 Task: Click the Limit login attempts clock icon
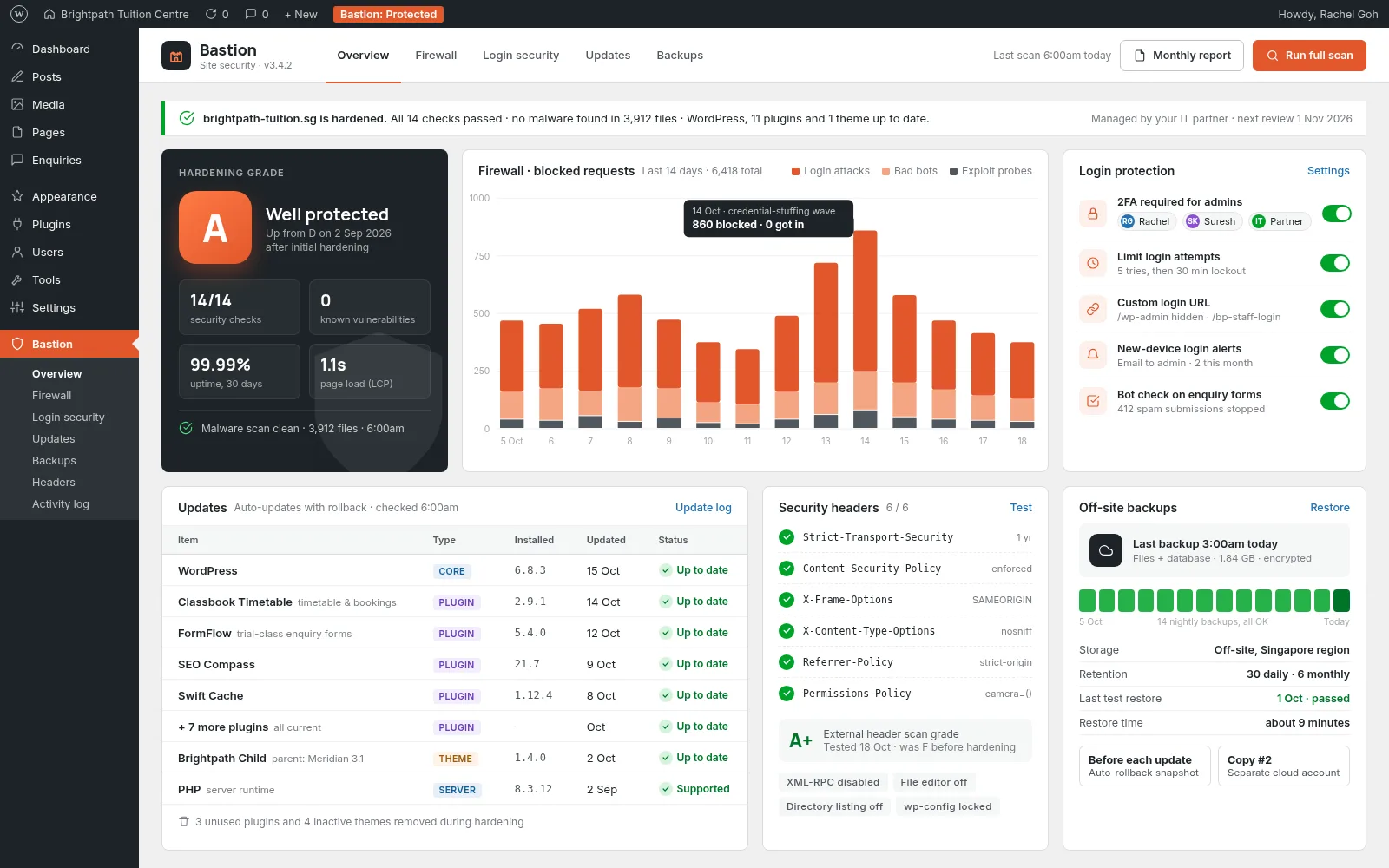click(x=1093, y=263)
